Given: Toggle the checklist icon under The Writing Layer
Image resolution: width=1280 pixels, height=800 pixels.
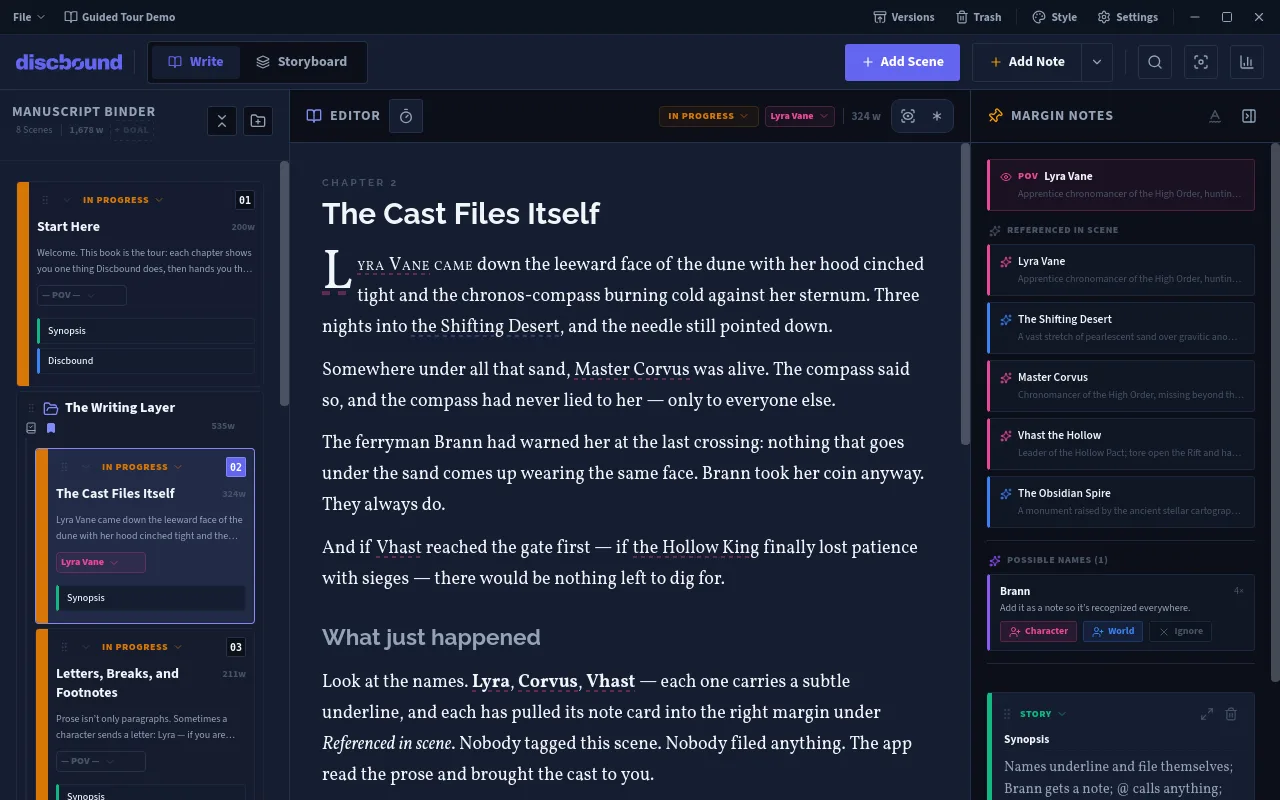Looking at the screenshot, I should [x=31, y=429].
